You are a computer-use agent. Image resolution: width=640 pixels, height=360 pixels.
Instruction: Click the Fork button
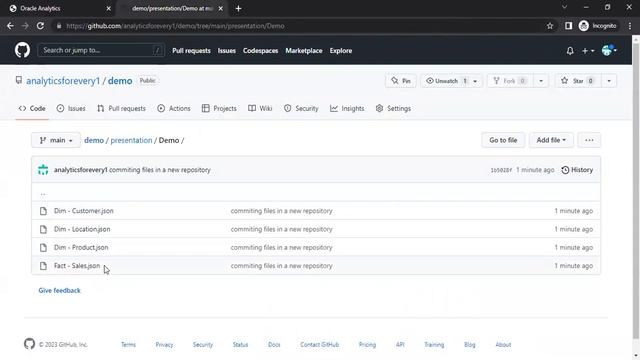509,81
